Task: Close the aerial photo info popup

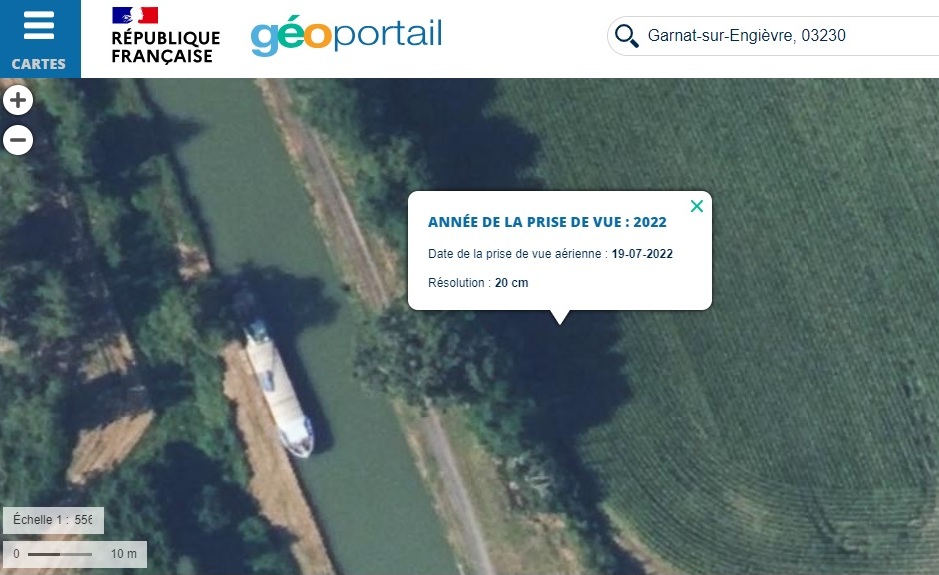Action: point(696,206)
